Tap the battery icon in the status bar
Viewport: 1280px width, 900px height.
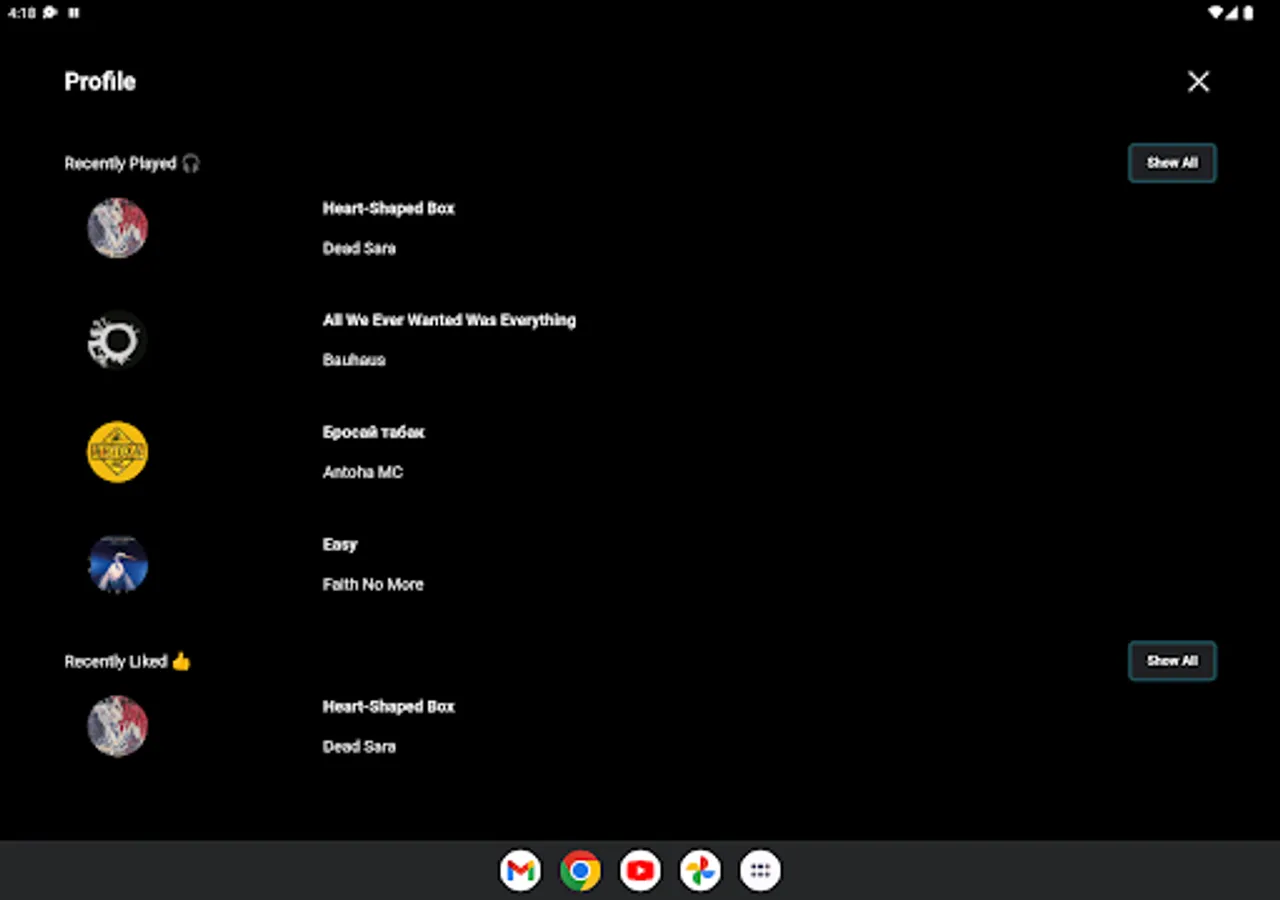pyautogui.click(x=1248, y=13)
